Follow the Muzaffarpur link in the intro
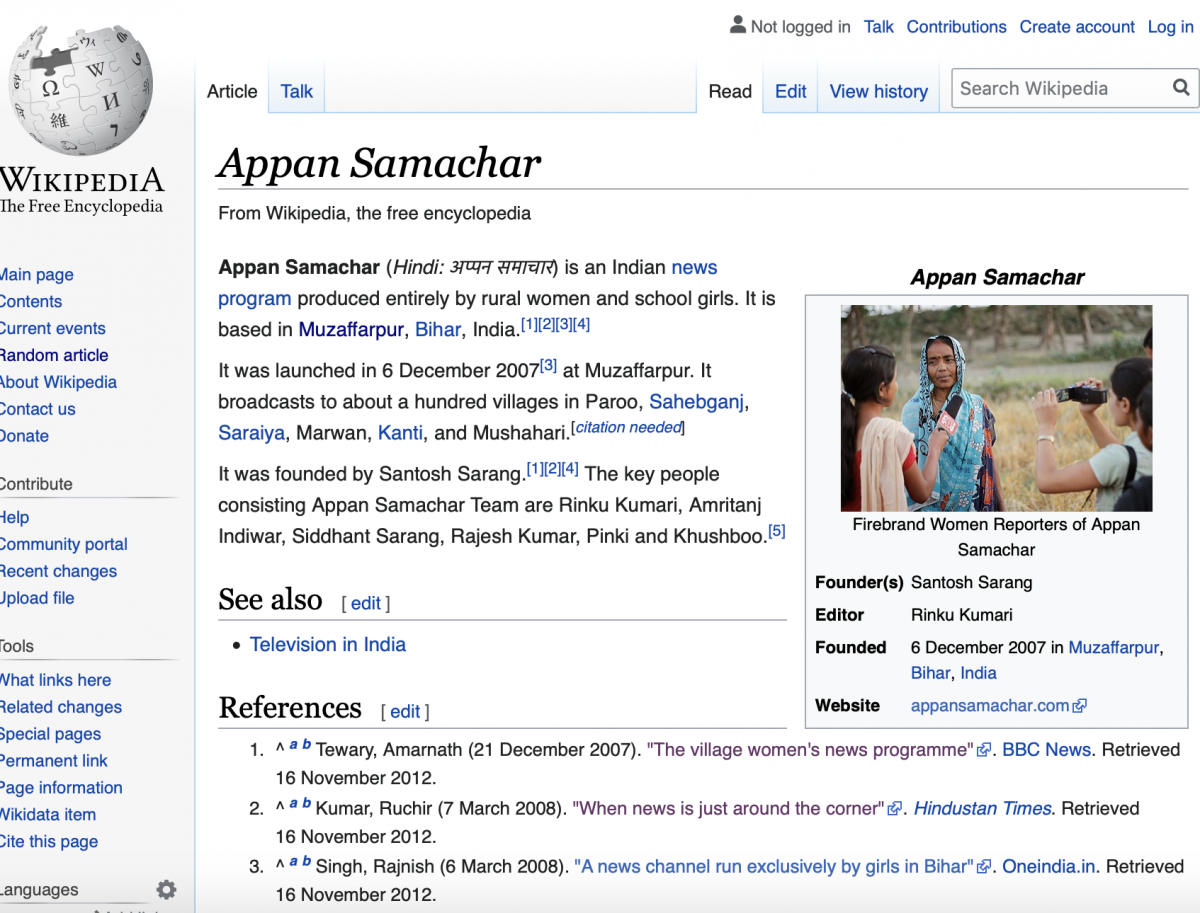Screen dimensions: 1200x913 click(350, 329)
